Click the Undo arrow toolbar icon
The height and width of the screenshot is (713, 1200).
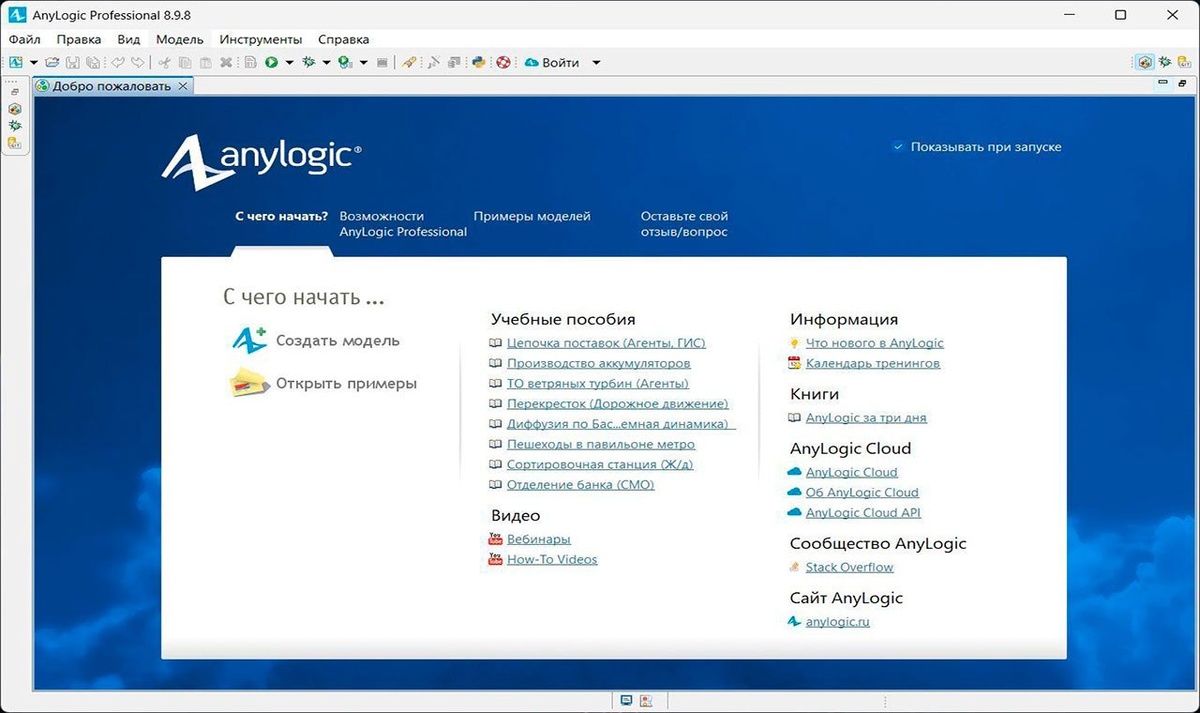click(117, 62)
